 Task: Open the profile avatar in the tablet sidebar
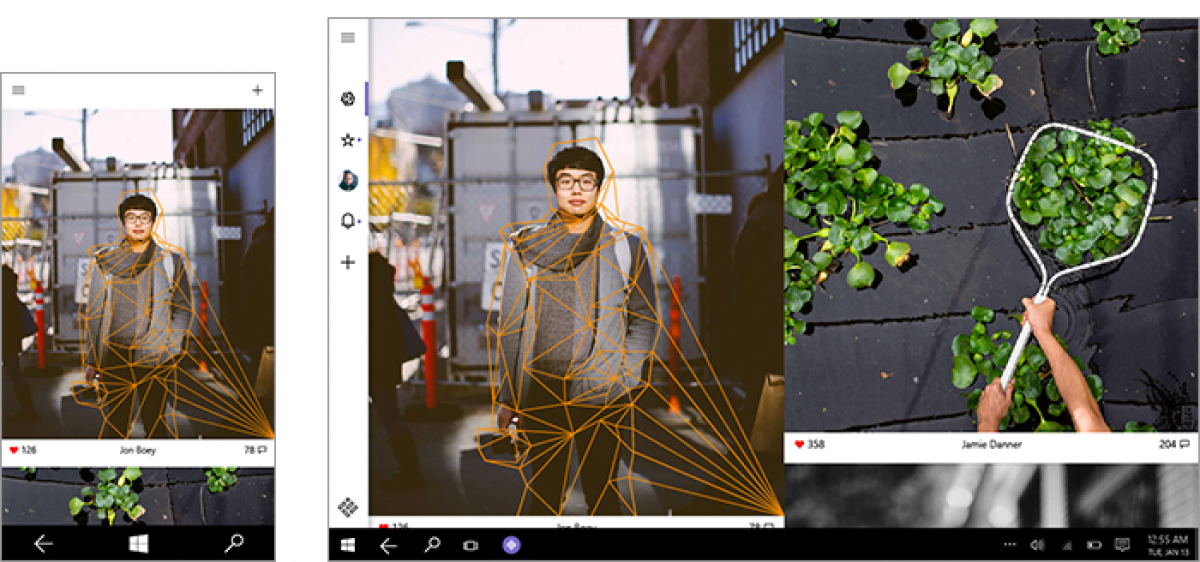(348, 180)
